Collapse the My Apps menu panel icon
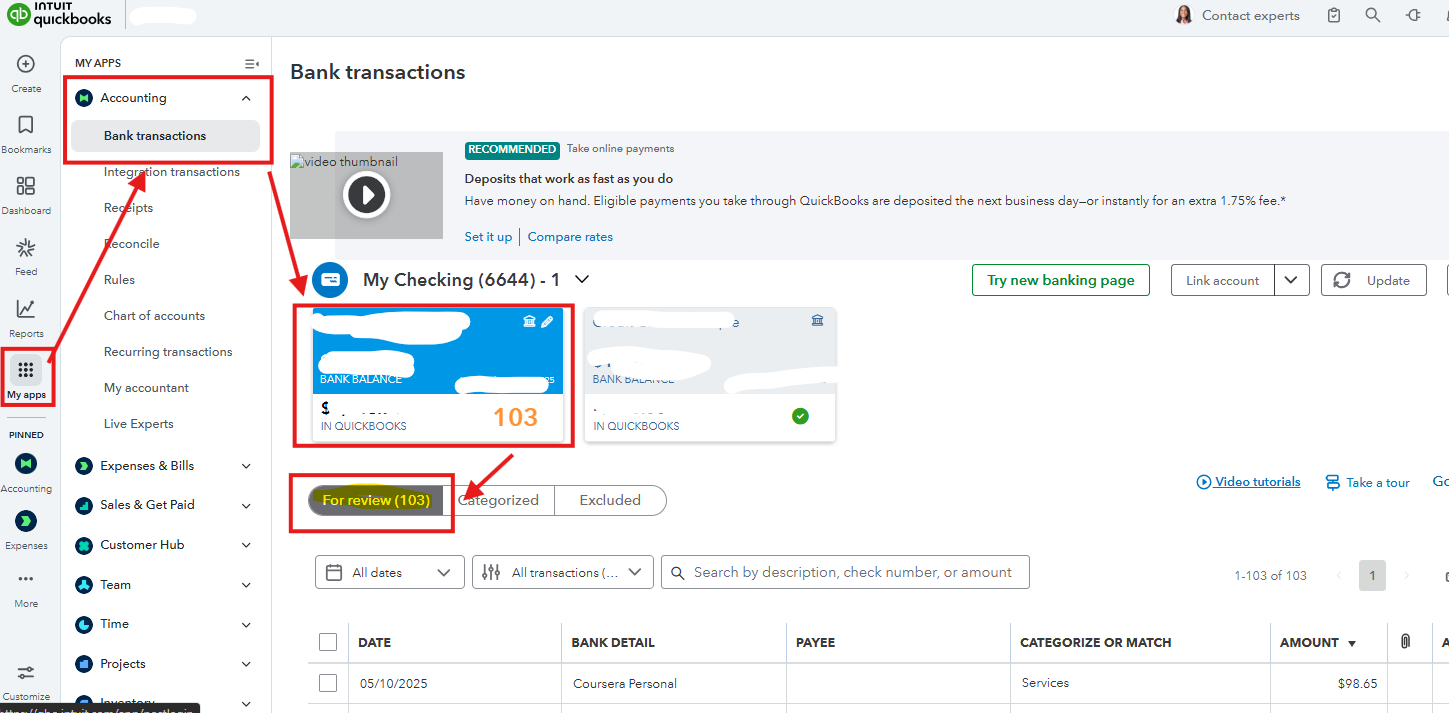Viewport: 1449px width, 713px height. click(252, 63)
